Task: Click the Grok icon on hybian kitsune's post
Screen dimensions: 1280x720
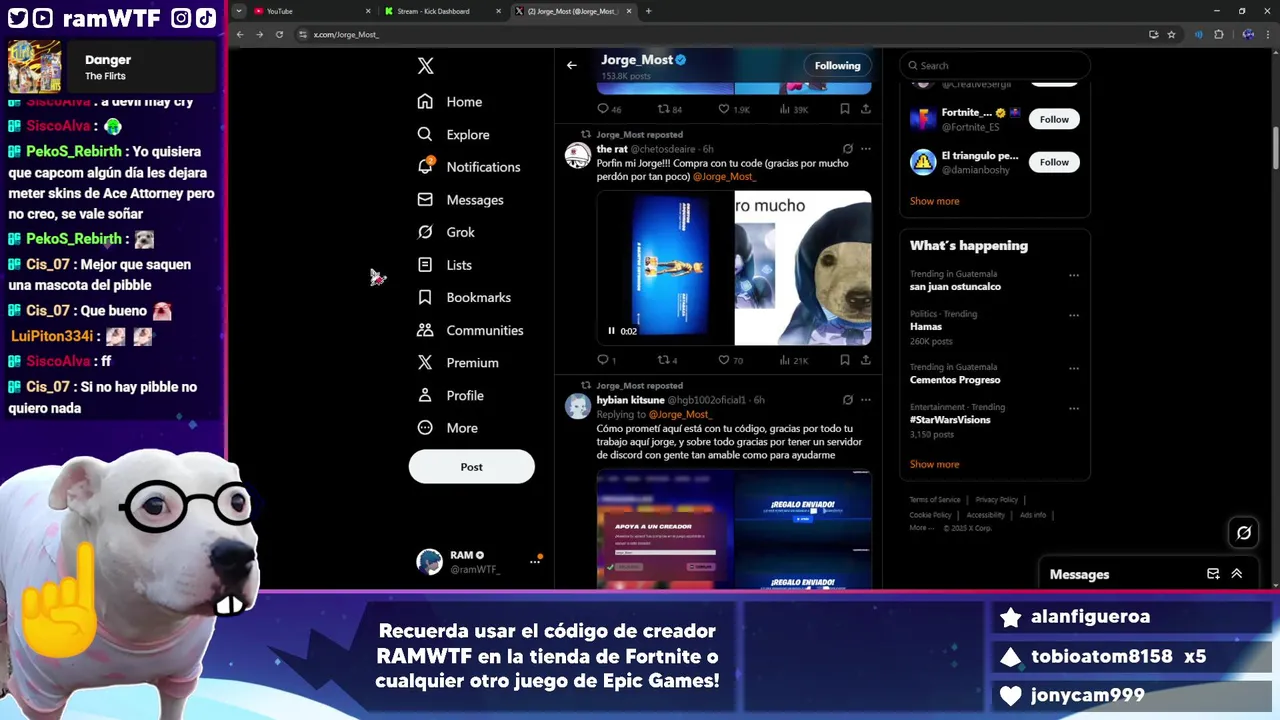Action: click(847, 400)
